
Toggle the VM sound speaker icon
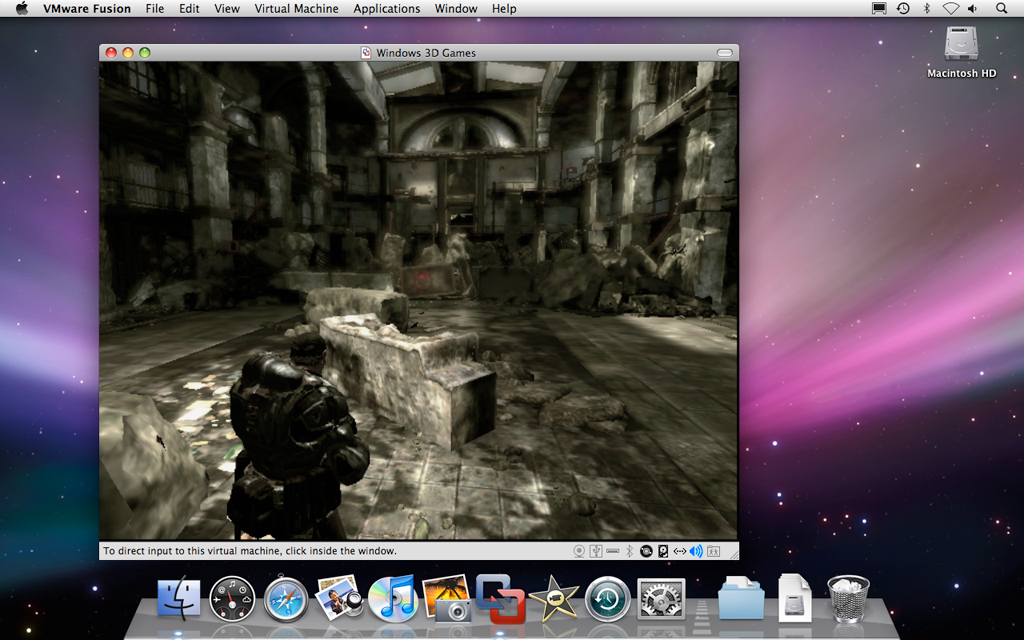click(x=696, y=551)
